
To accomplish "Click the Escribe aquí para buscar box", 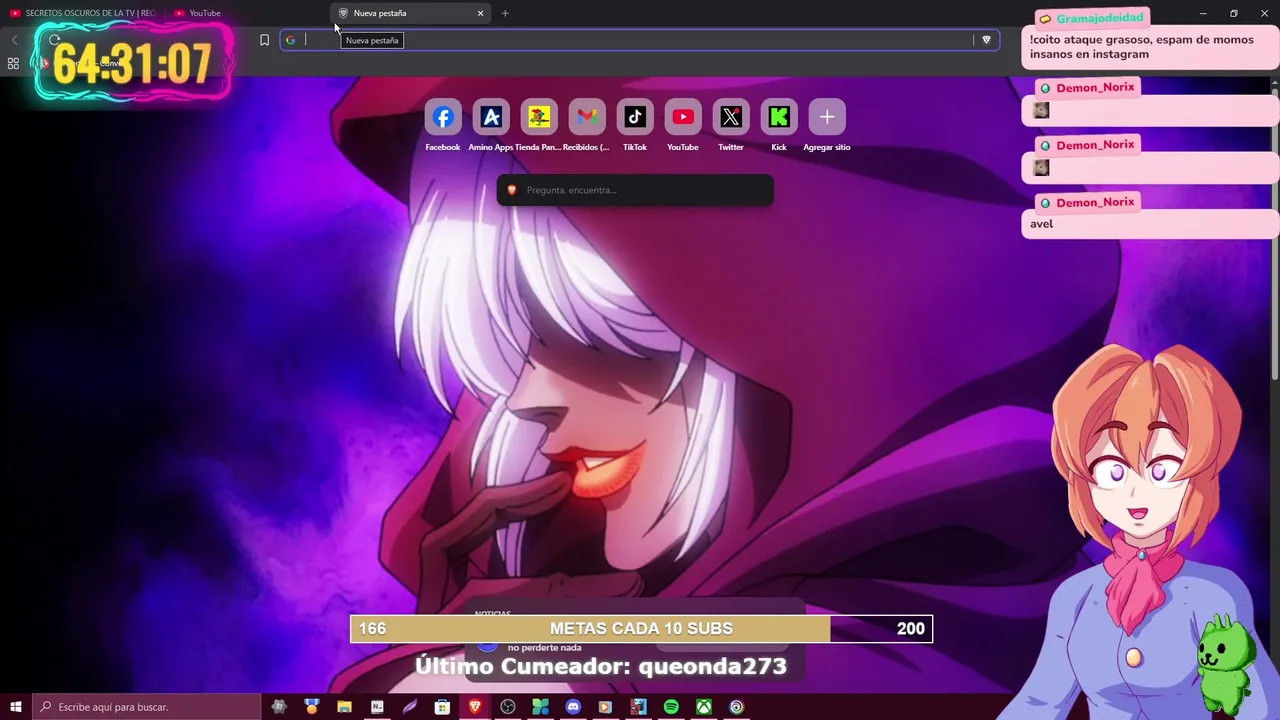I will tap(147, 707).
